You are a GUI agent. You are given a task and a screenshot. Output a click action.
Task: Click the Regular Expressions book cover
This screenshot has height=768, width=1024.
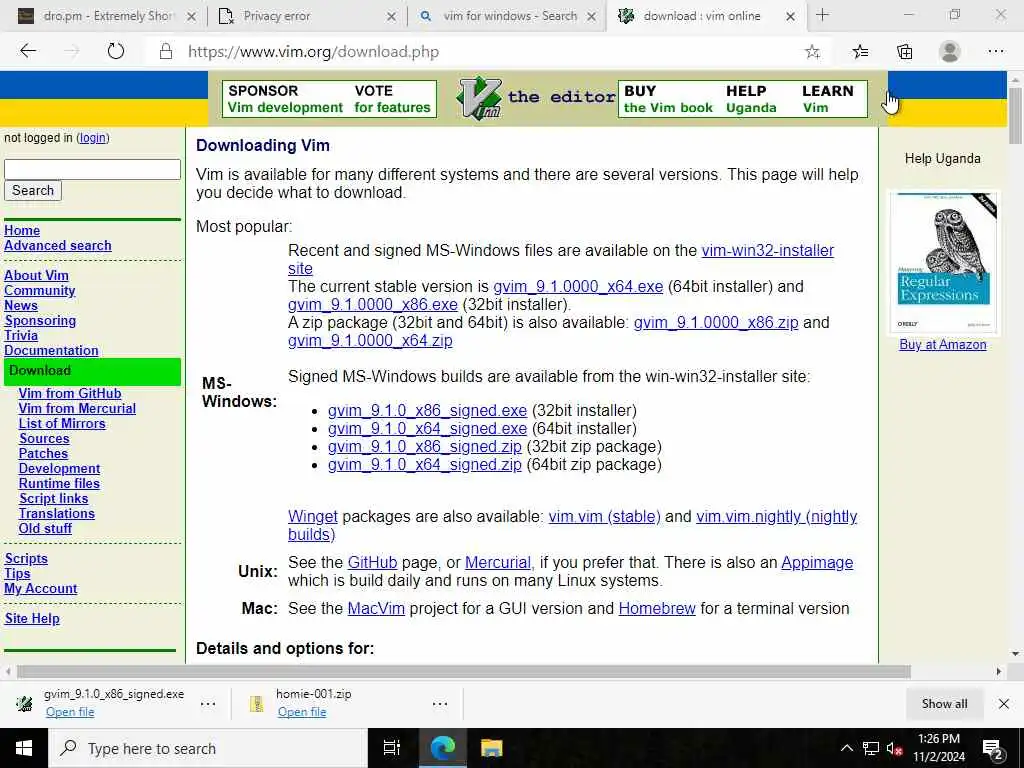[943, 262]
